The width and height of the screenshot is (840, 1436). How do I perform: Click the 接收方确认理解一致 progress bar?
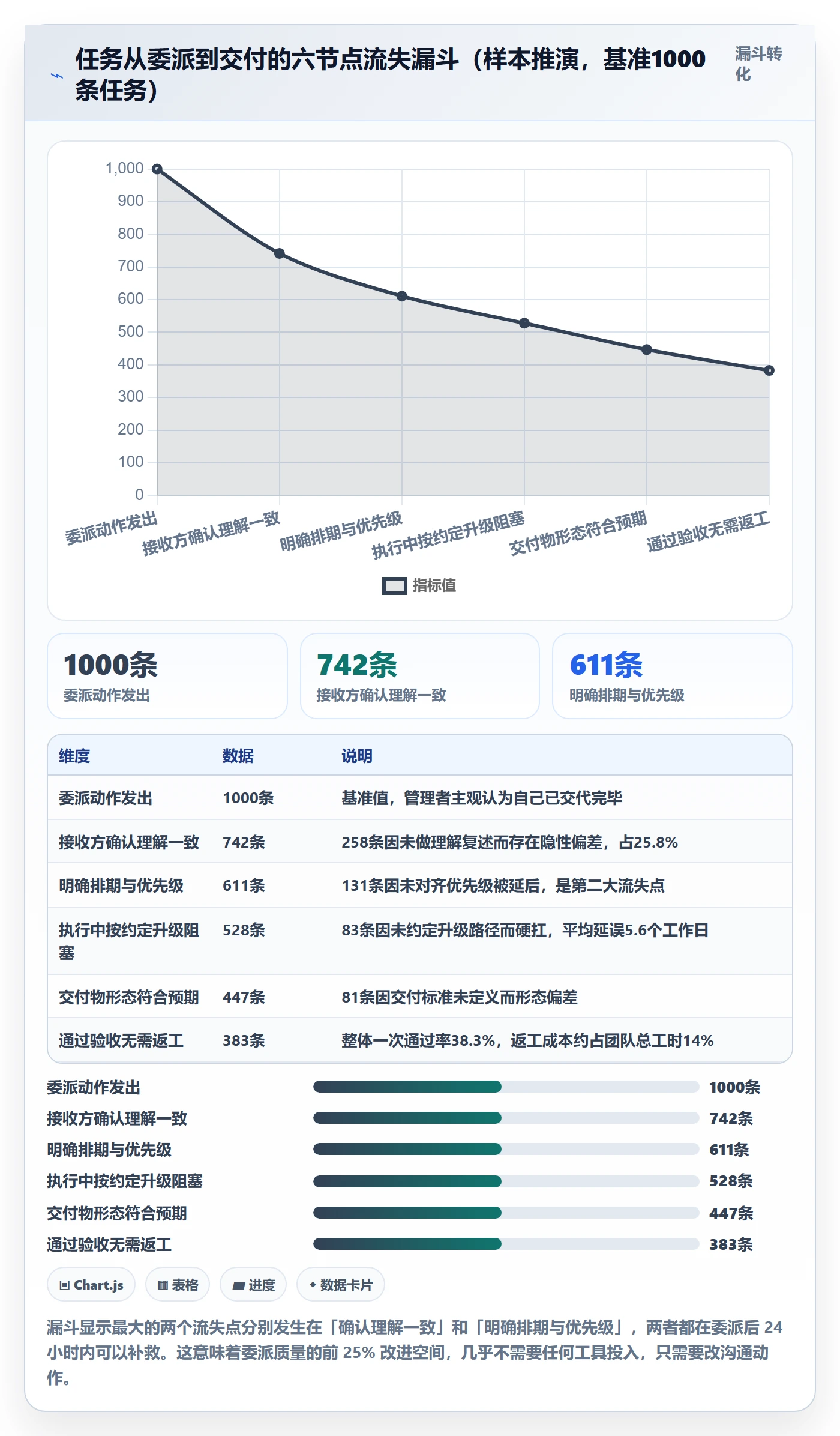[x=506, y=1118]
